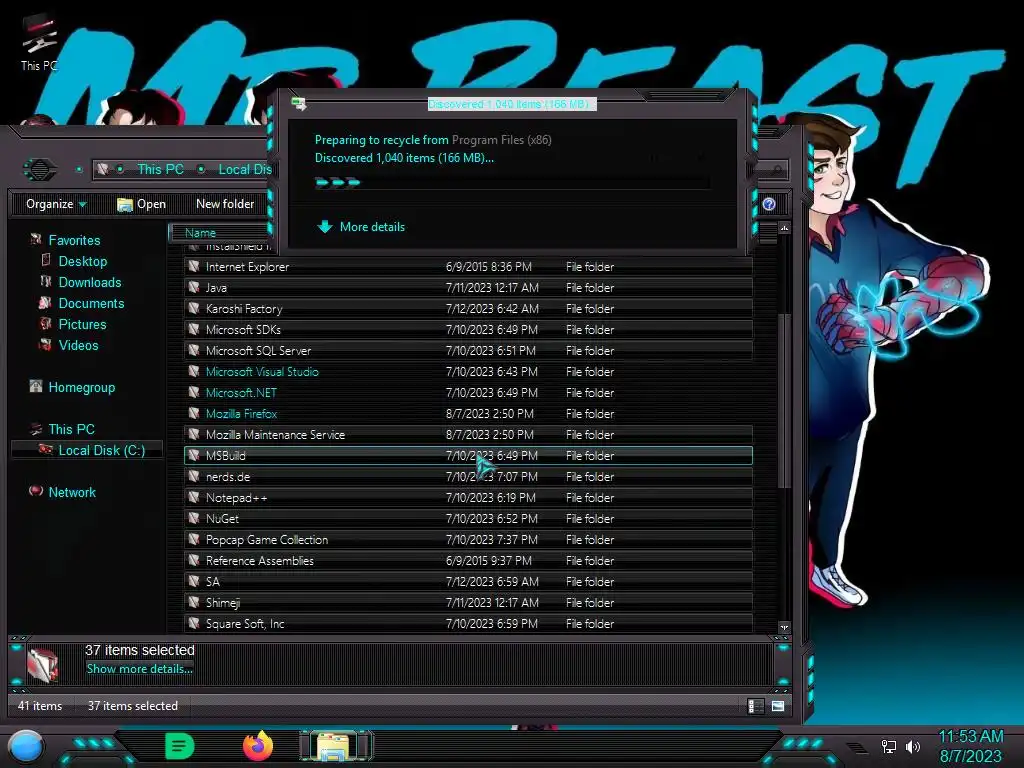This screenshot has height=768, width=1024.
Task: Click the Open toolbar button
Action: tap(141, 204)
